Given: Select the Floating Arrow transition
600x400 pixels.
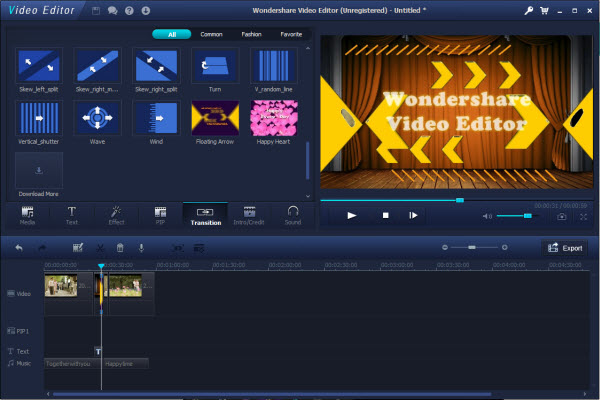Looking at the screenshot, I should click(215, 118).
